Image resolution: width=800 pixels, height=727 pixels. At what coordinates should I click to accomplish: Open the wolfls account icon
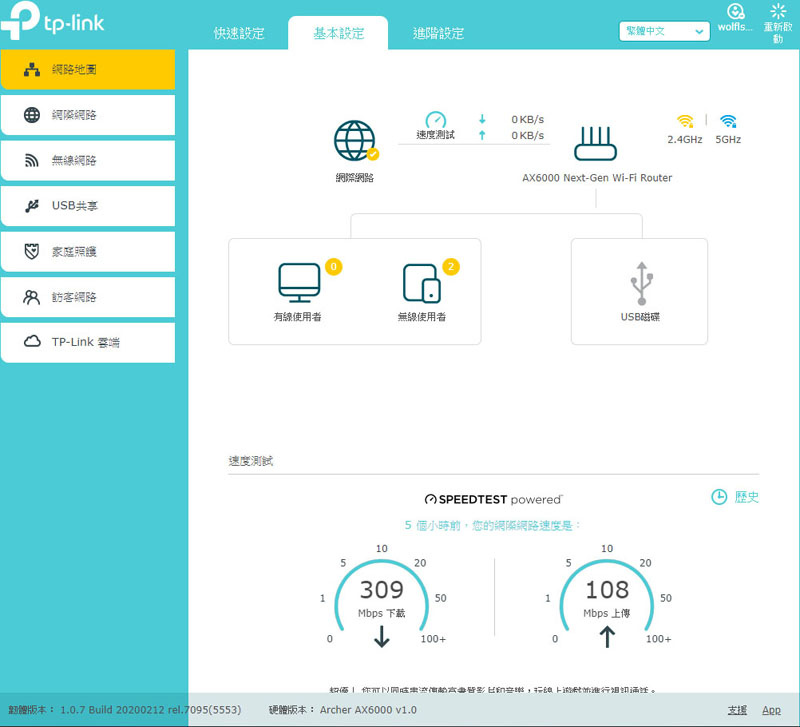point(735,11)
